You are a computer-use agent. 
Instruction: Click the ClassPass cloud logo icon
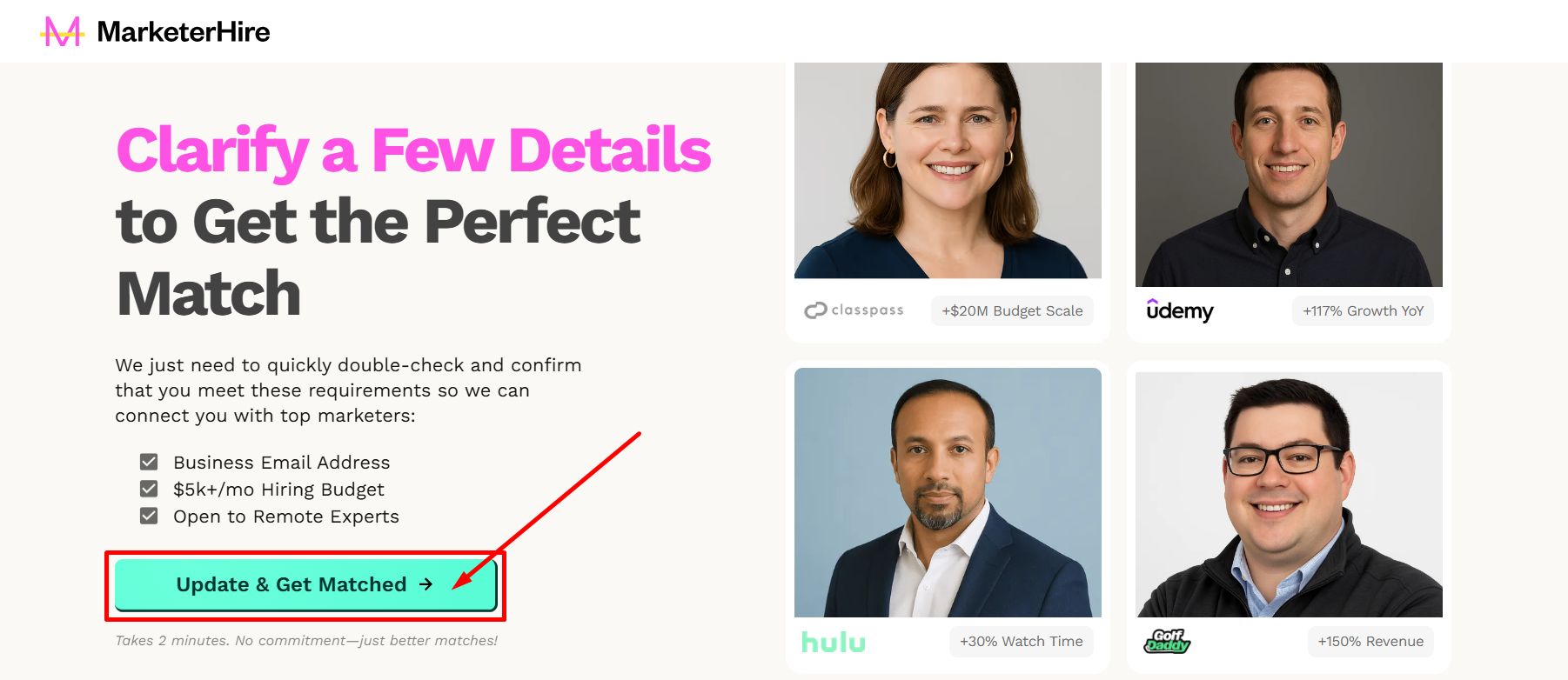click(x=814, y=310)
